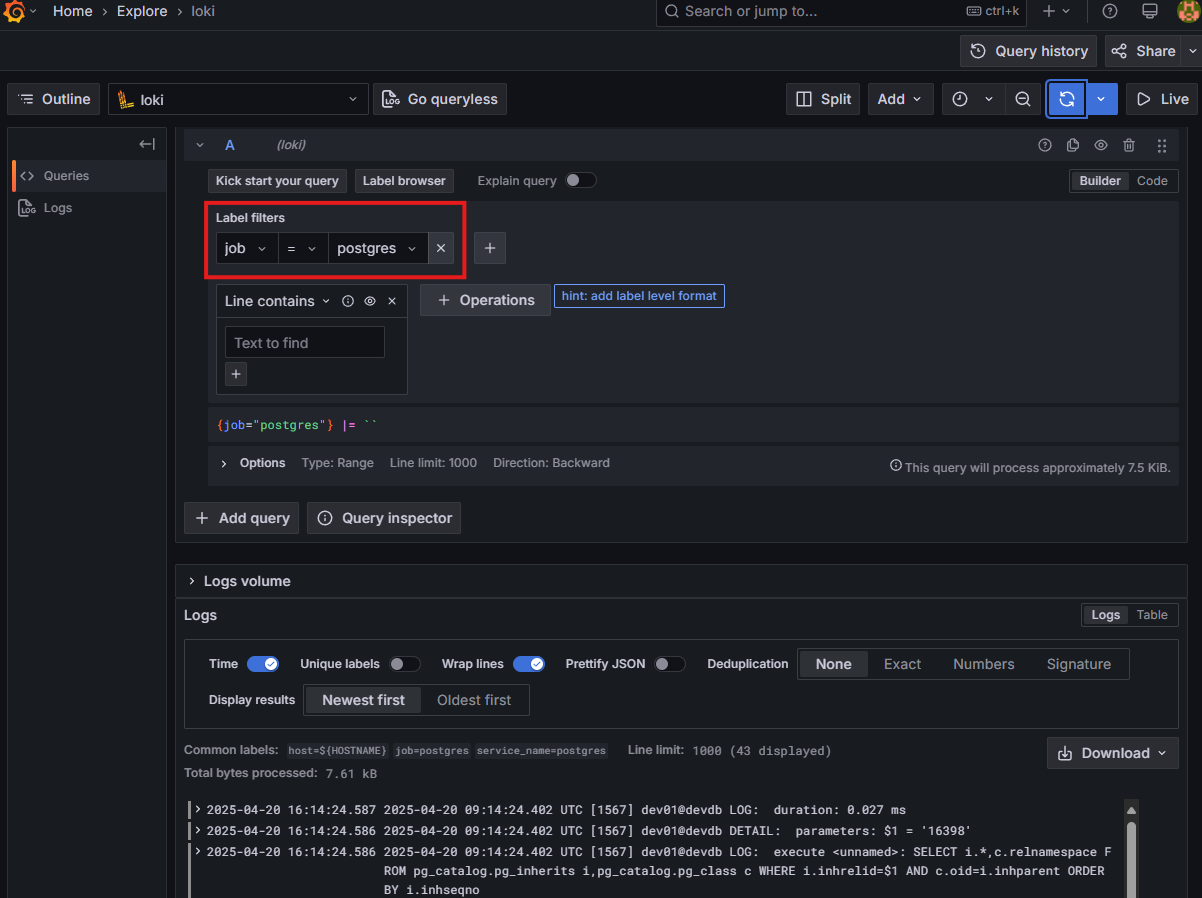Enable the Explain query switch

pyautogui.click(x=580, y=181)
